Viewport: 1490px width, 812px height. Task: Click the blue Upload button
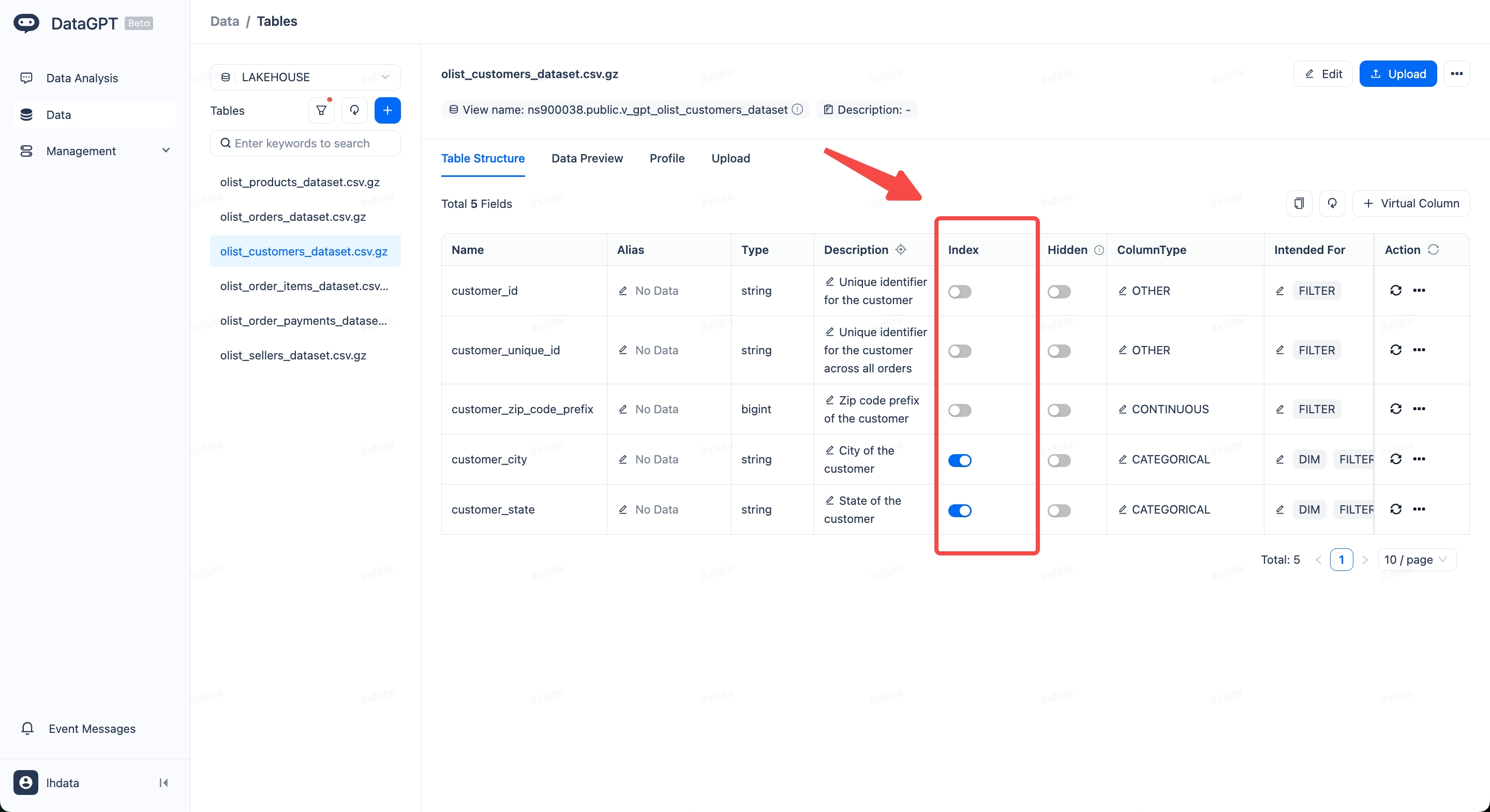[1397, 74]
